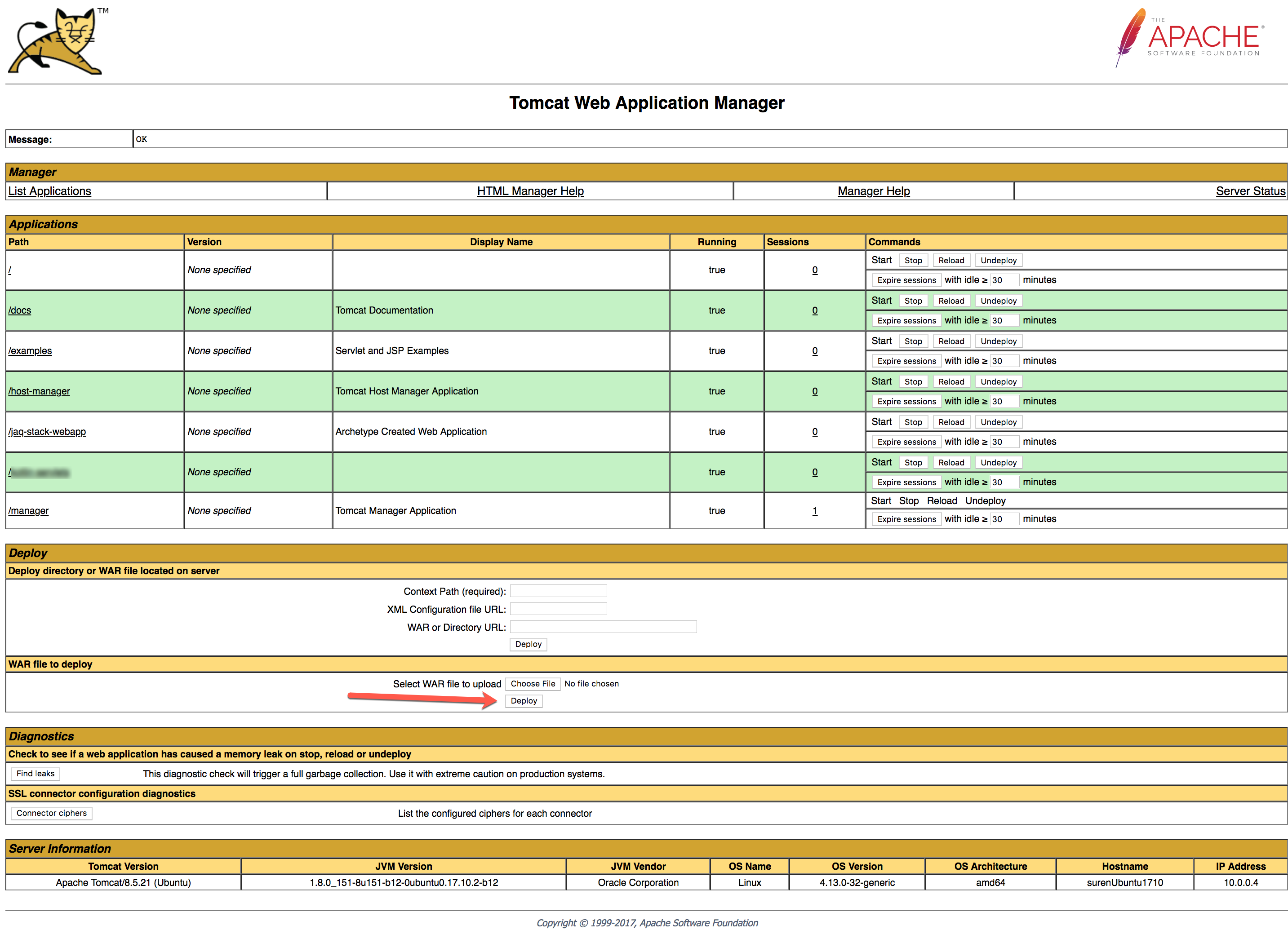Open the /examples path link
Screen dimensions: 1288x934
point(30,351)
